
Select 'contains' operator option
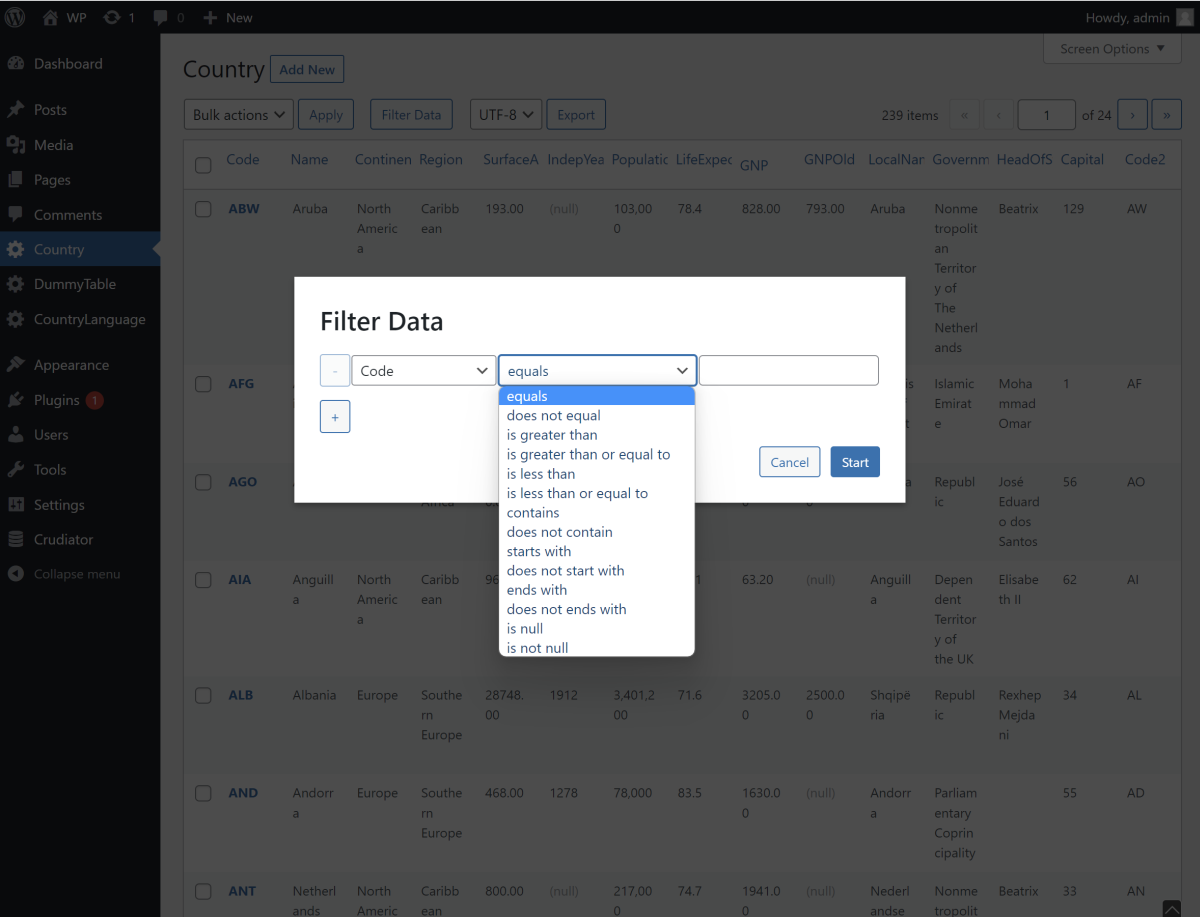[597, 512]
